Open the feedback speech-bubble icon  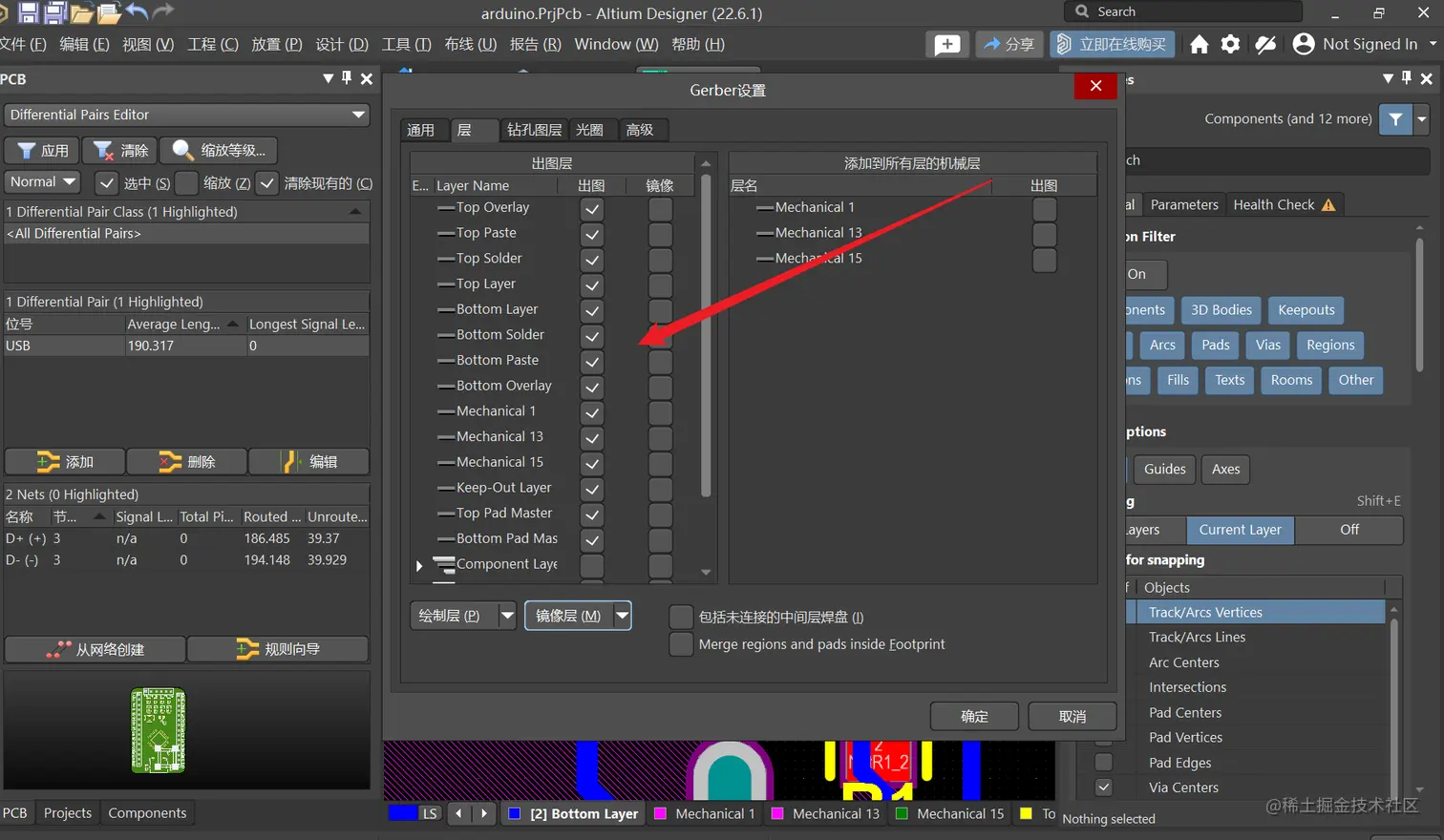point(947,45)
